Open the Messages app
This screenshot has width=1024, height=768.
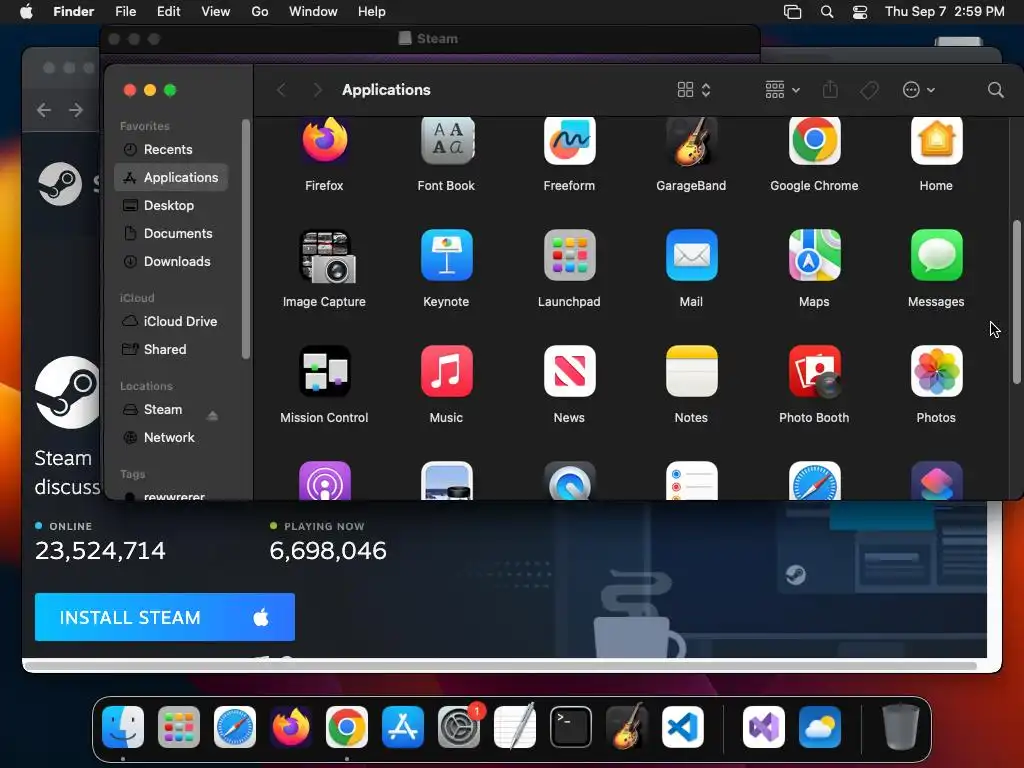[x=936, y=255]
